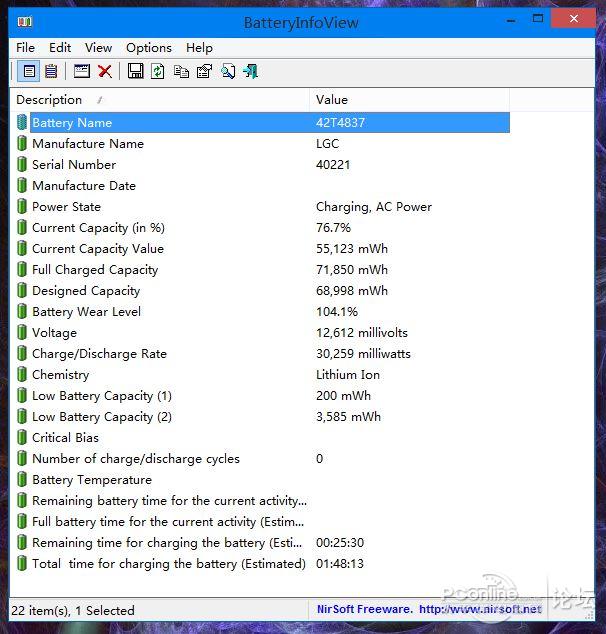Click battery icon beside Serial Number
606x634 pixels.
(x=22, y=165)
